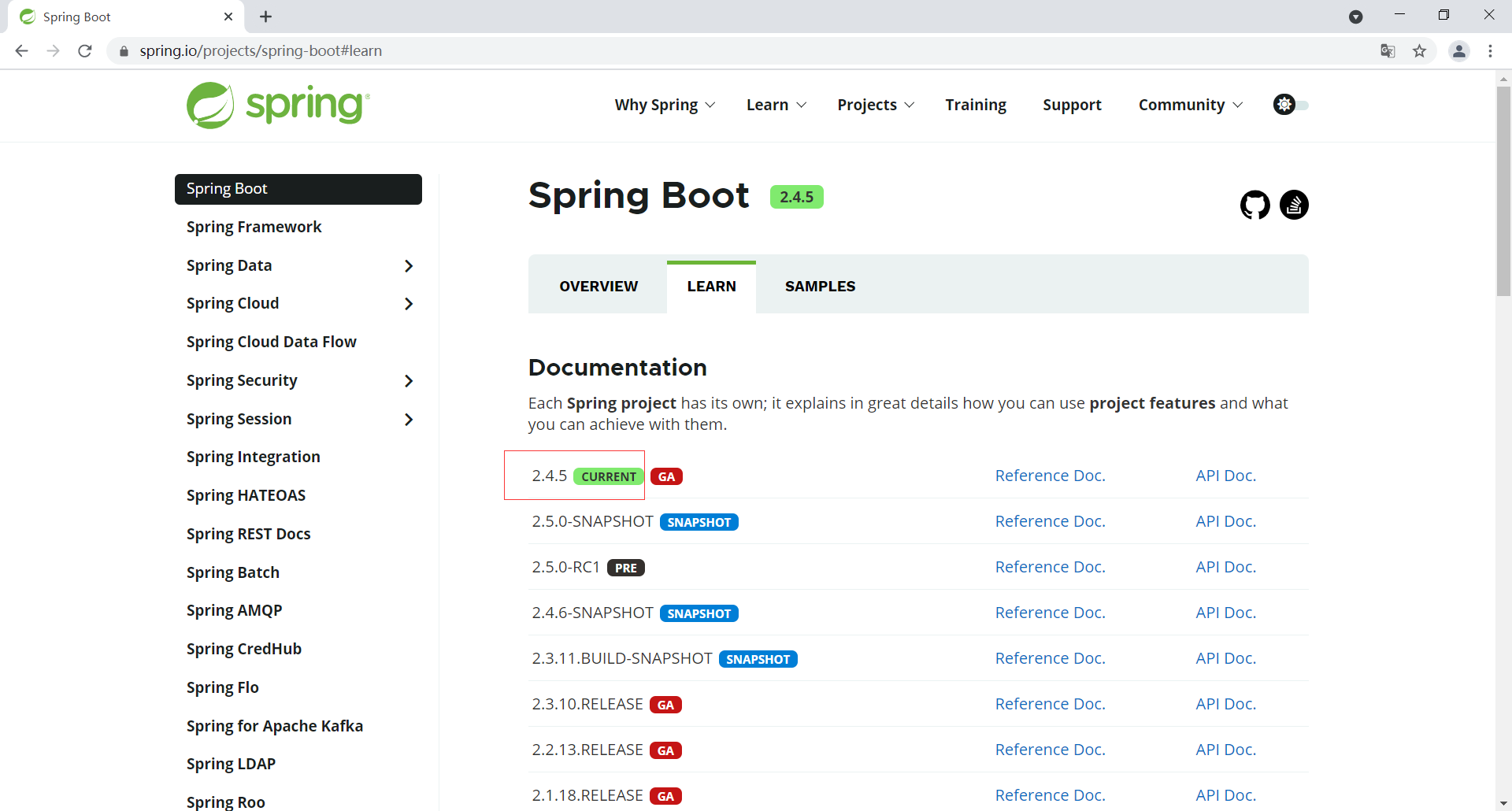Open Spring CredHub project
The width and height of the screenshot is (1512, 811).
pos(243,649)
